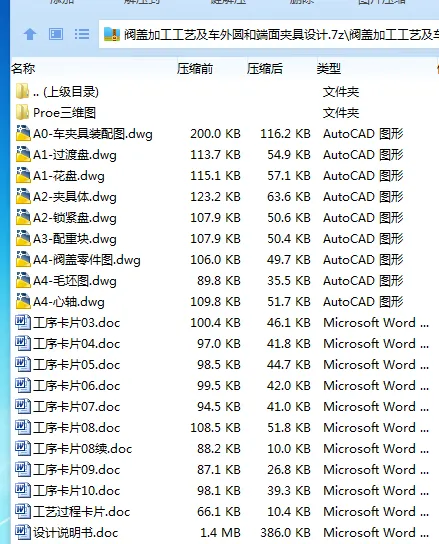Viewport: 439px width, 544px height.
Task: Select file name A2-夹具体.dwg
Action: (75, 197)
